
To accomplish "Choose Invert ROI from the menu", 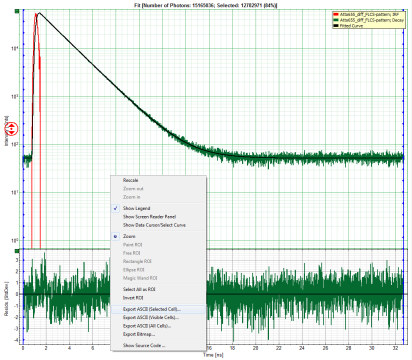I will pos(158,298).
